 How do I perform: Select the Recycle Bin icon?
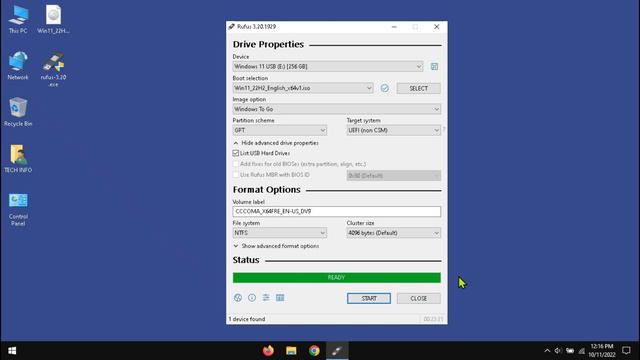tap(18, 112)
